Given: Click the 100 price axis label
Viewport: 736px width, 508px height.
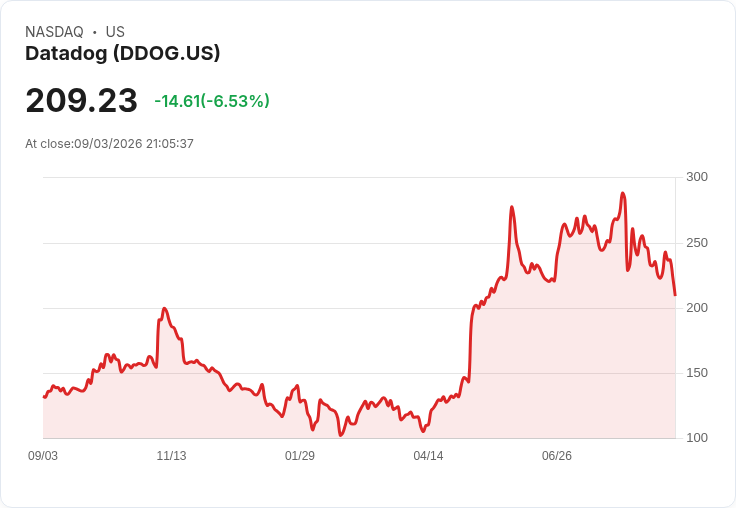Looking at the screenshot, I should point(697,438).
